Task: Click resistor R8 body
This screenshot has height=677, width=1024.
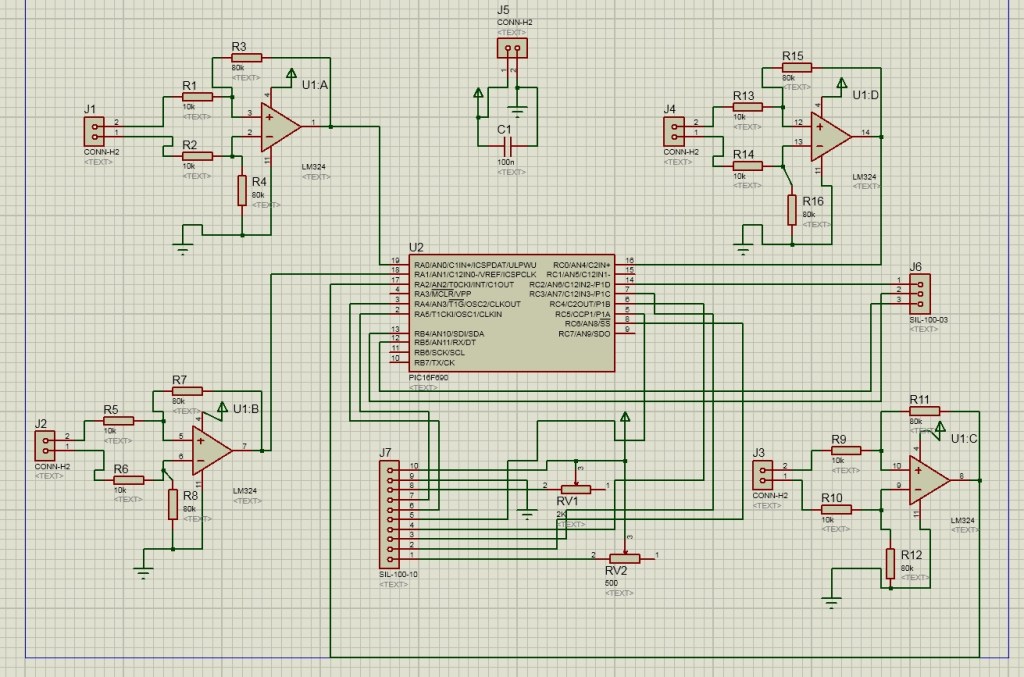Action: tap(173, 504)
